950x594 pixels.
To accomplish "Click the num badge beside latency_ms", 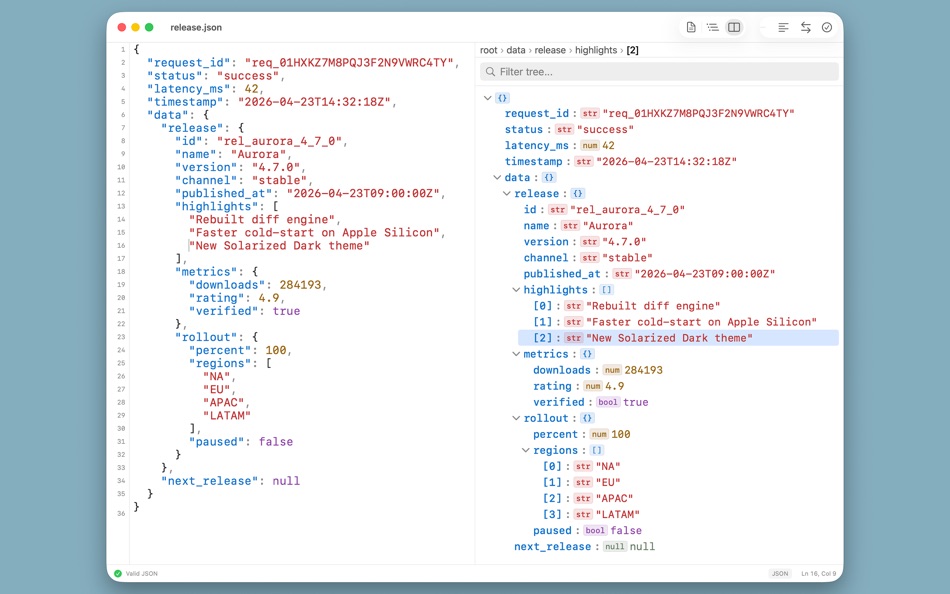I will 590,145.
